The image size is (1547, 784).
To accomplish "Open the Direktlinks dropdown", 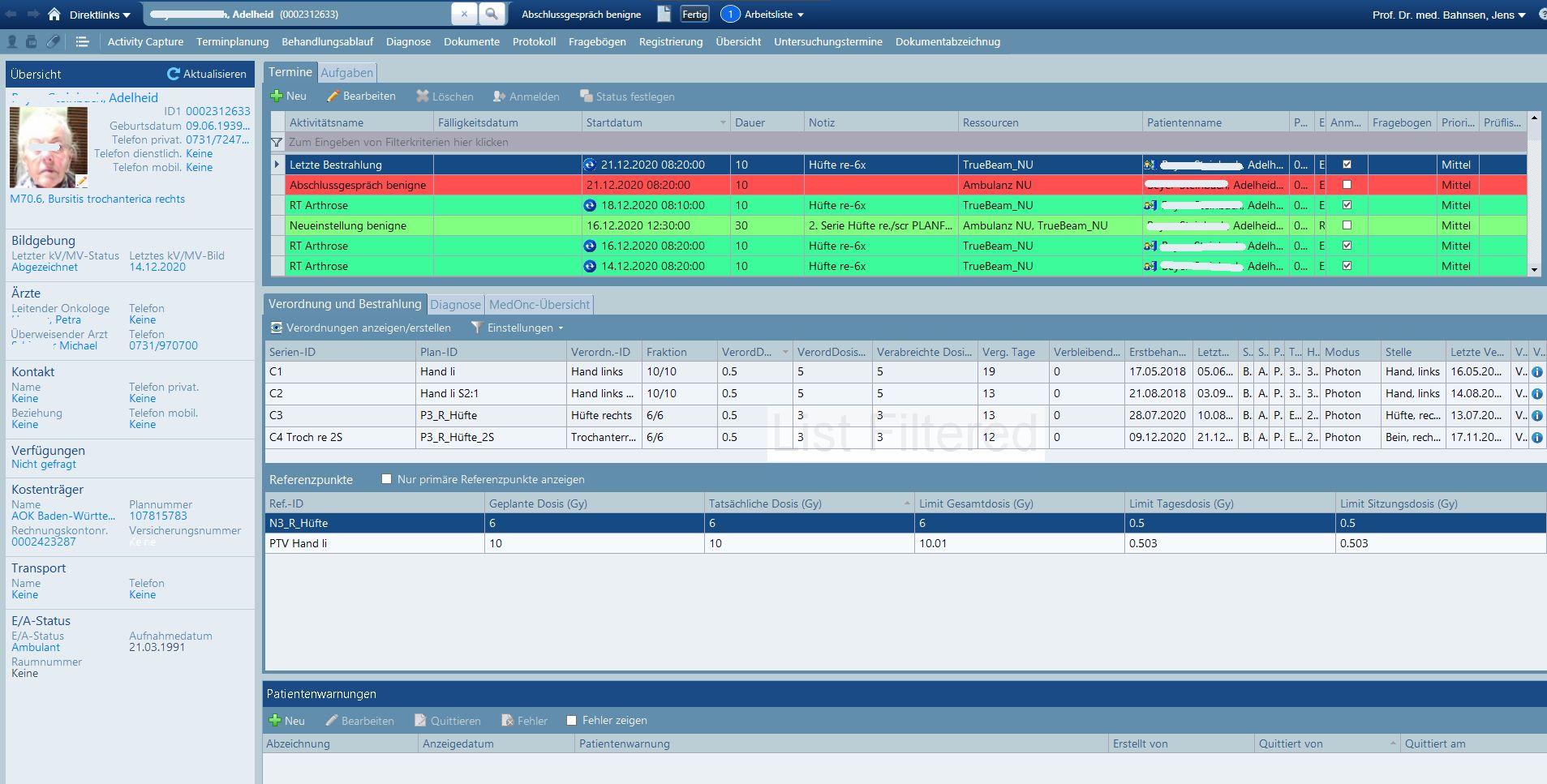I will [100, 15].
